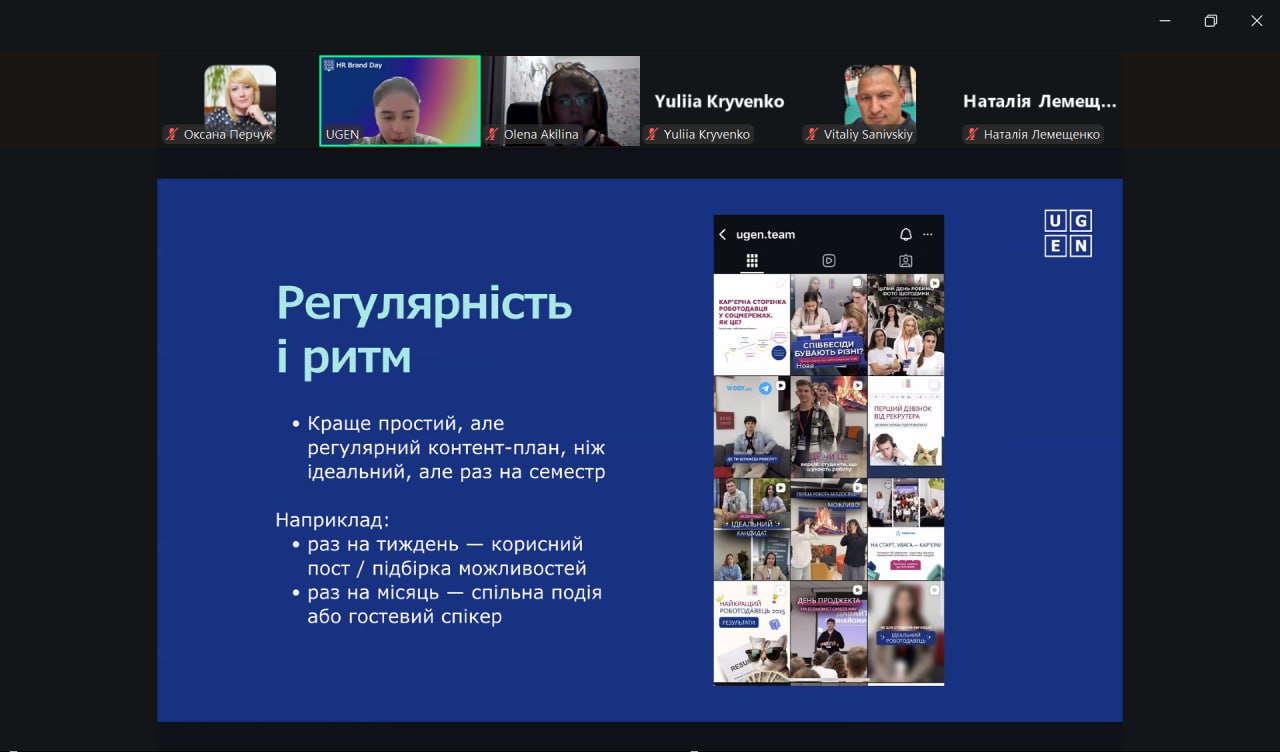1280x752 pixels.
Task: Click muted mic icon next to Оксана Перчук
Action: tap(173, 134)
